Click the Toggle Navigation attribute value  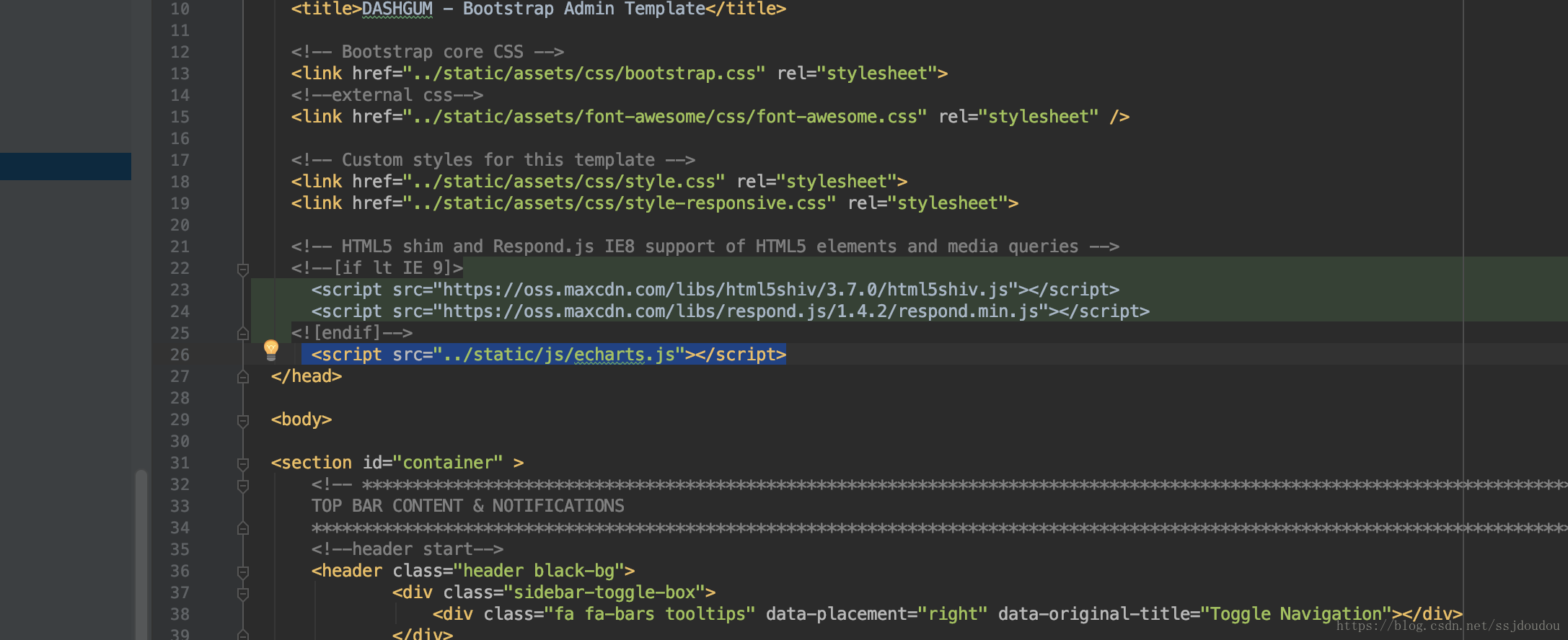pyautogui.click(x=1296, y=614)
